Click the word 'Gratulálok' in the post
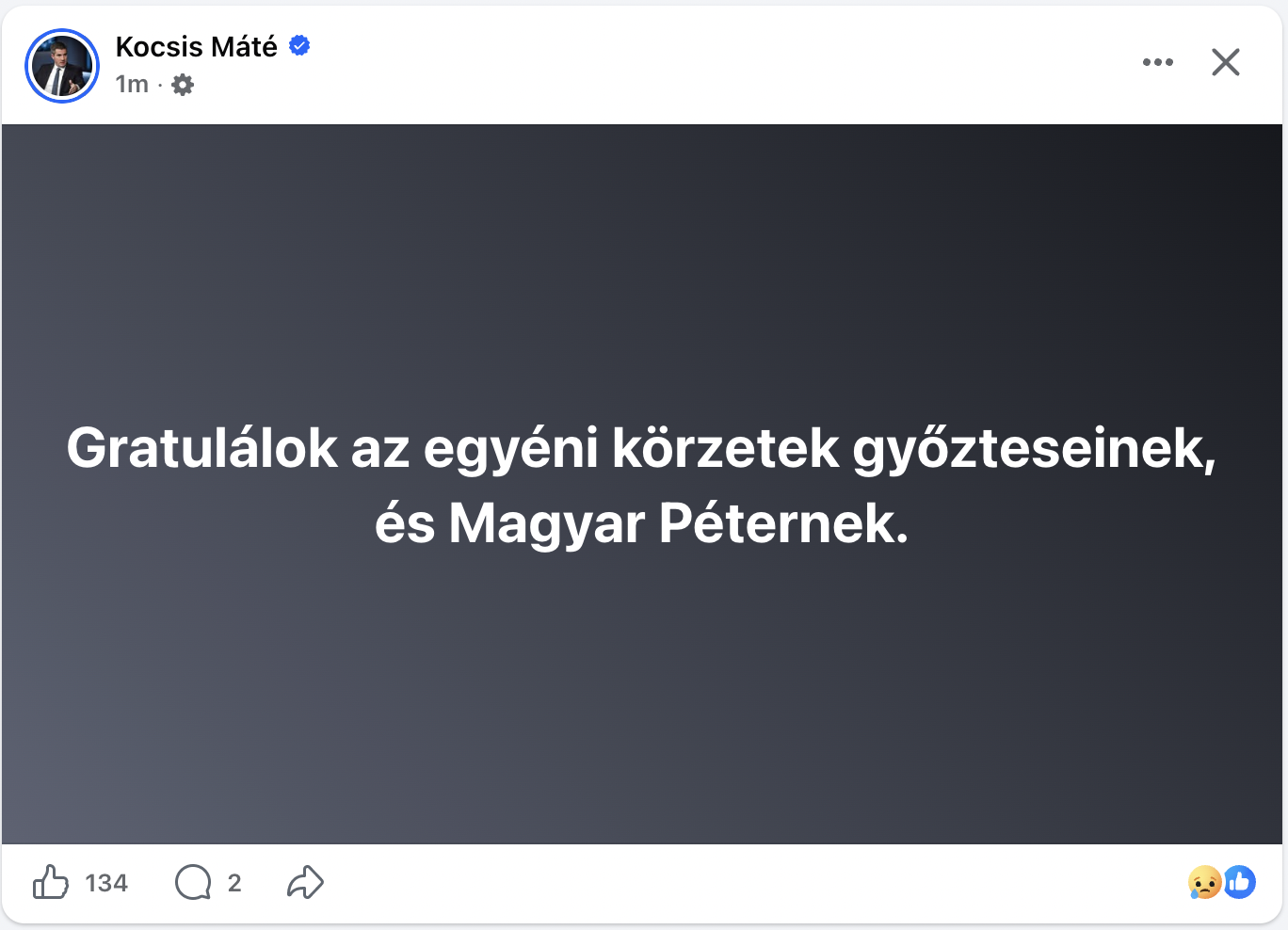1288x930 pixels. (x=201, y=448)
